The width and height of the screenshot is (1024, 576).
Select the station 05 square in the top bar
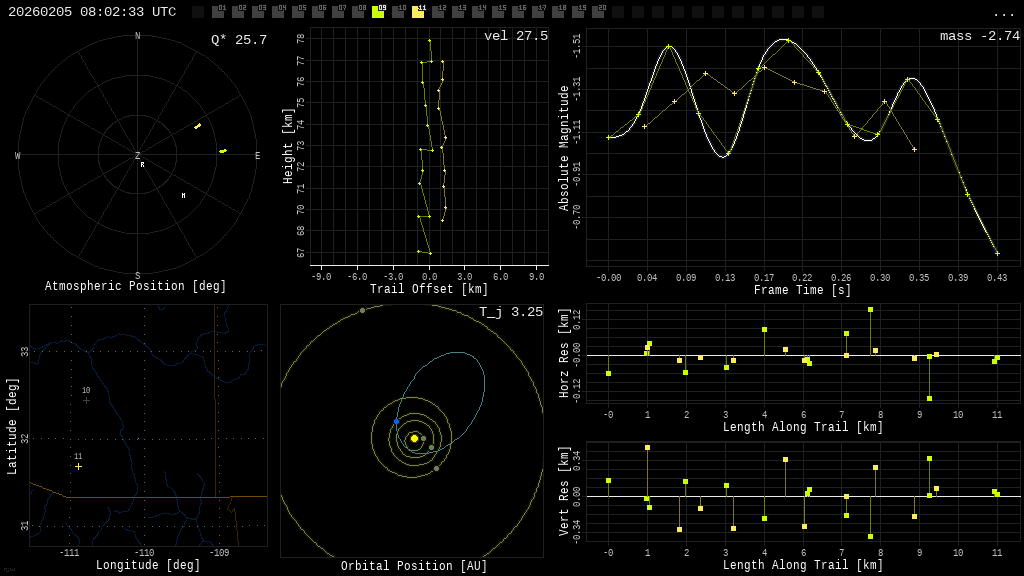[x=298, y=12]
